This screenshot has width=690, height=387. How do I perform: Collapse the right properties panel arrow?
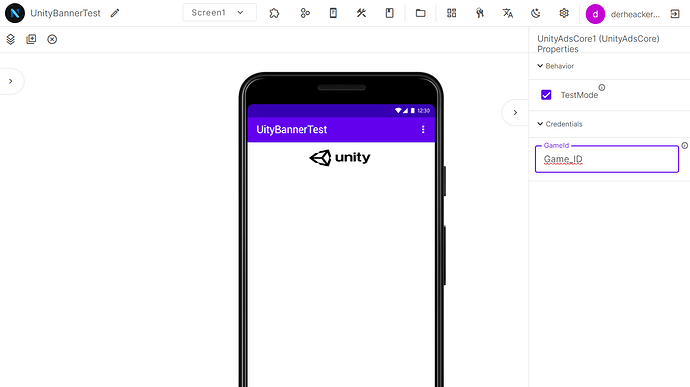(515, 113)
